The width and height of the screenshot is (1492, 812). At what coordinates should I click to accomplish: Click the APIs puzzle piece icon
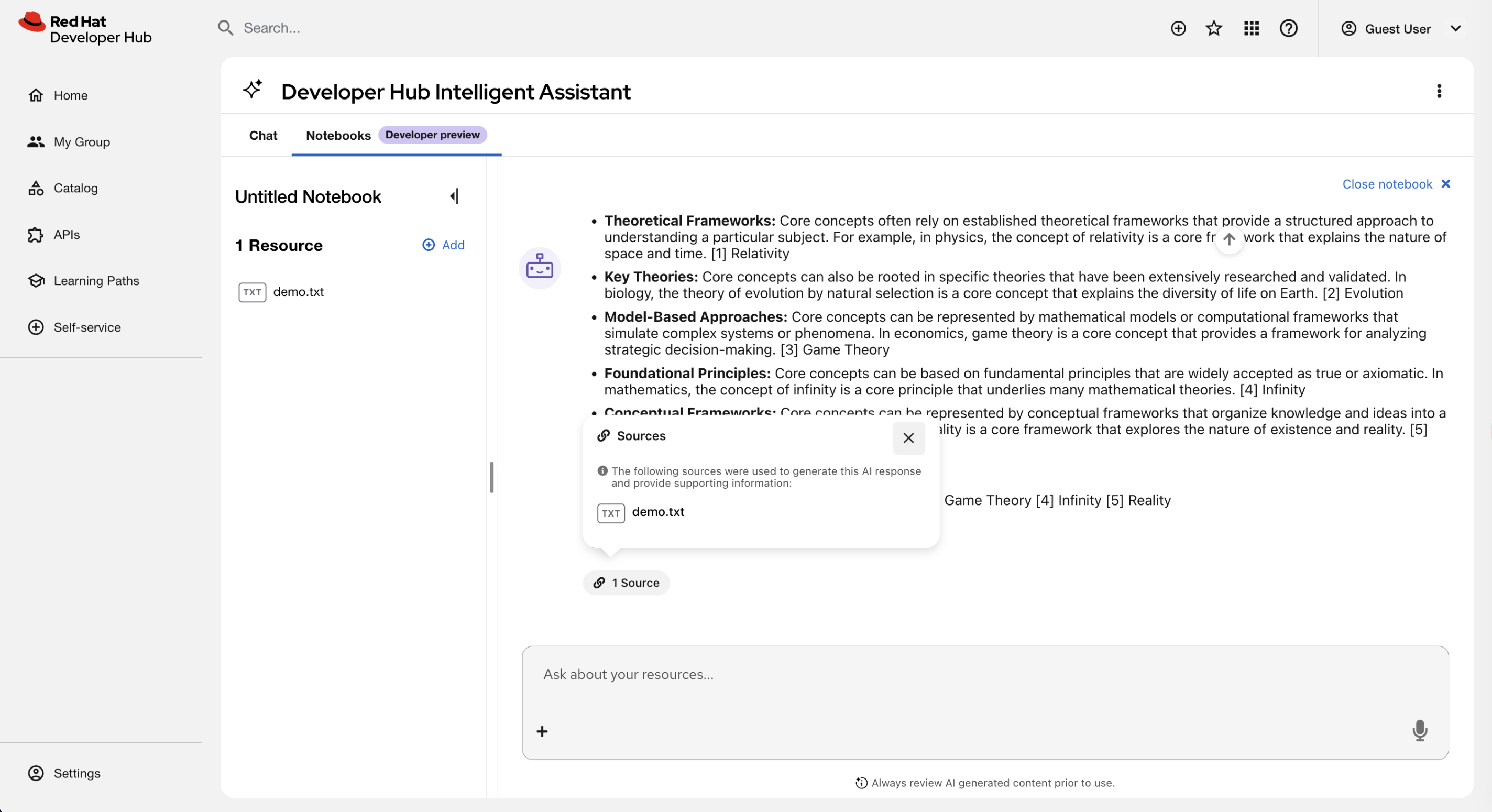[x=36, y=235]
